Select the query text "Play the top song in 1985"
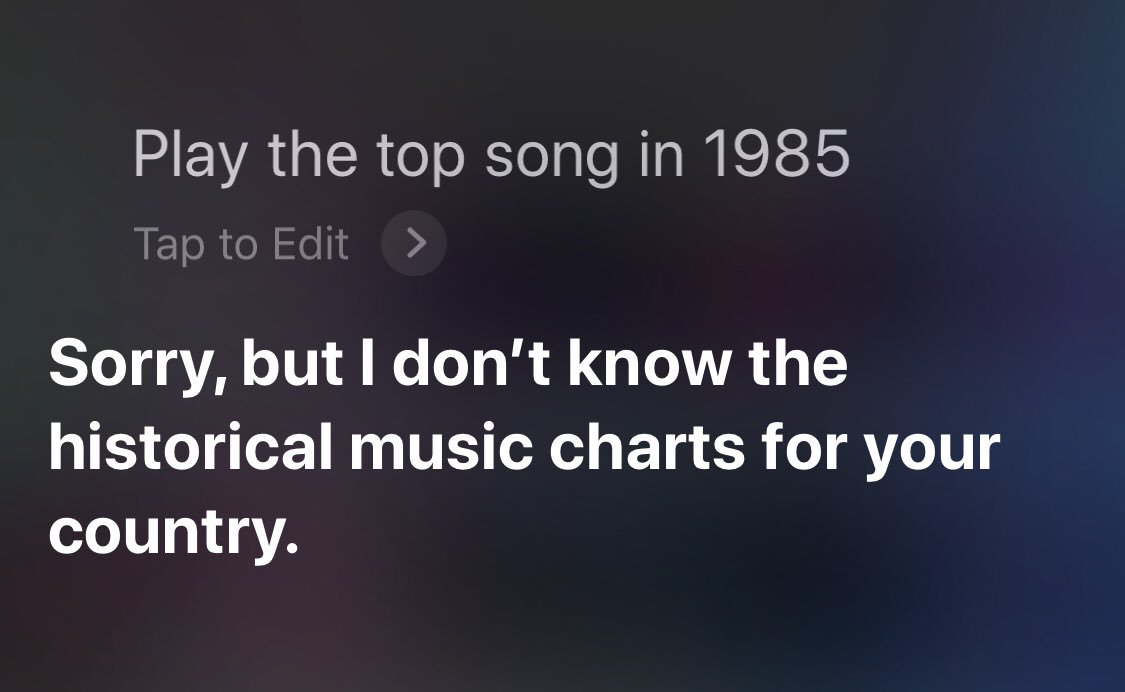This screenshot has width=1125, height=692. click(x=490, y=156)
